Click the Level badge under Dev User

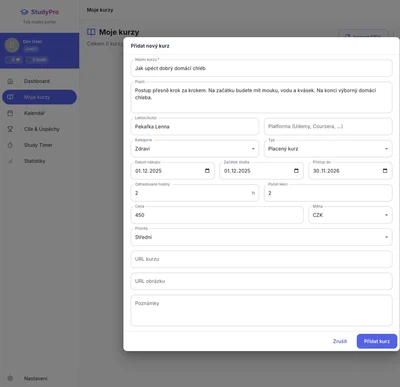31,49
